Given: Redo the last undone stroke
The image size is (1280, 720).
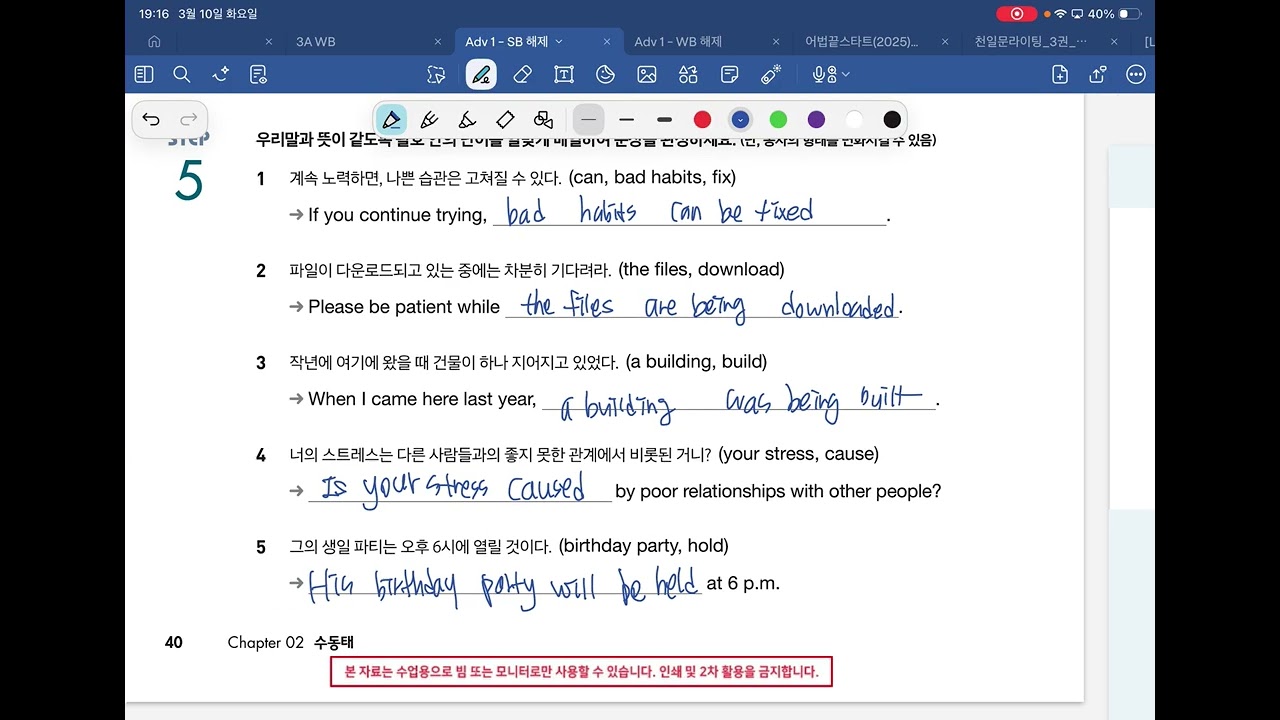Looking at the screenshot, I should (188, 120).
